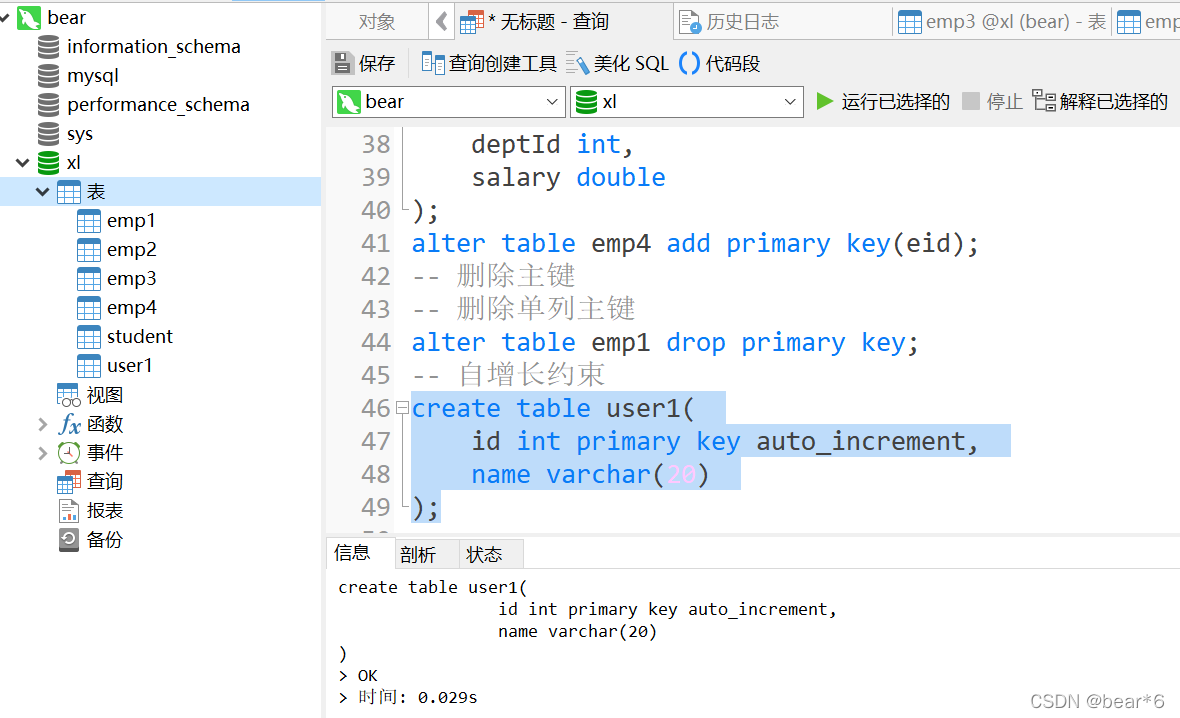This screenshot has width=1180, height=718.
Task: Collapse the bear connection tree node
Action: (5, 17)
